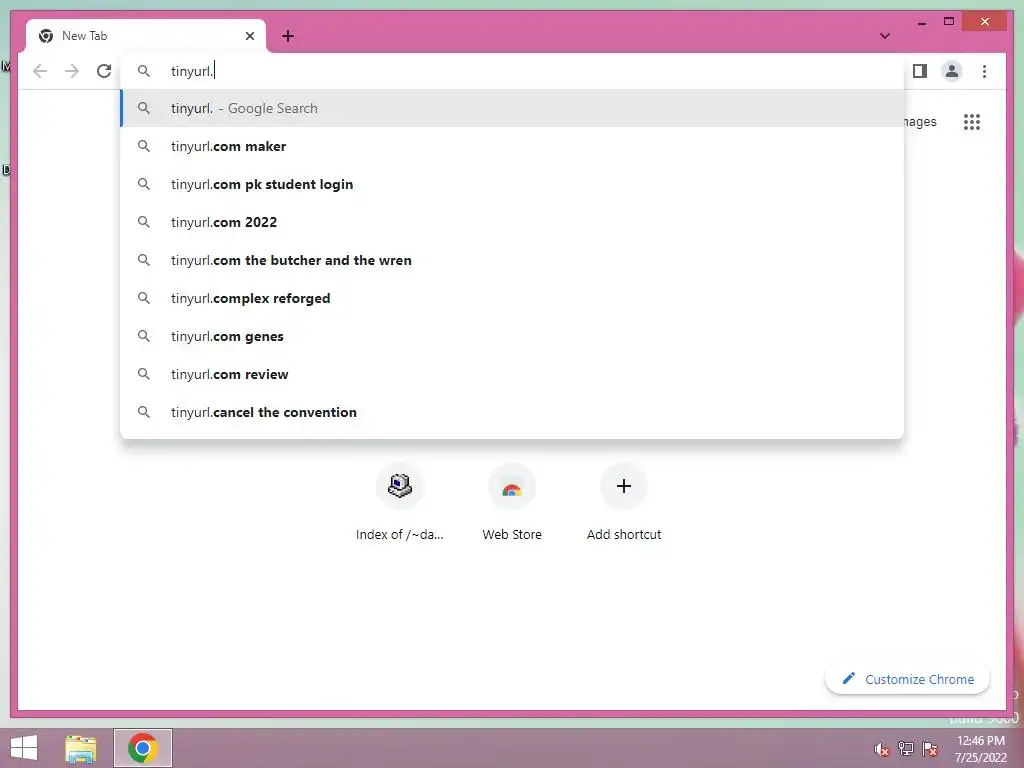The height and width of the screenshot is (768, 1024).
Task: Choose suggestion 'tinyurl.com maker'
Action: 513,146
